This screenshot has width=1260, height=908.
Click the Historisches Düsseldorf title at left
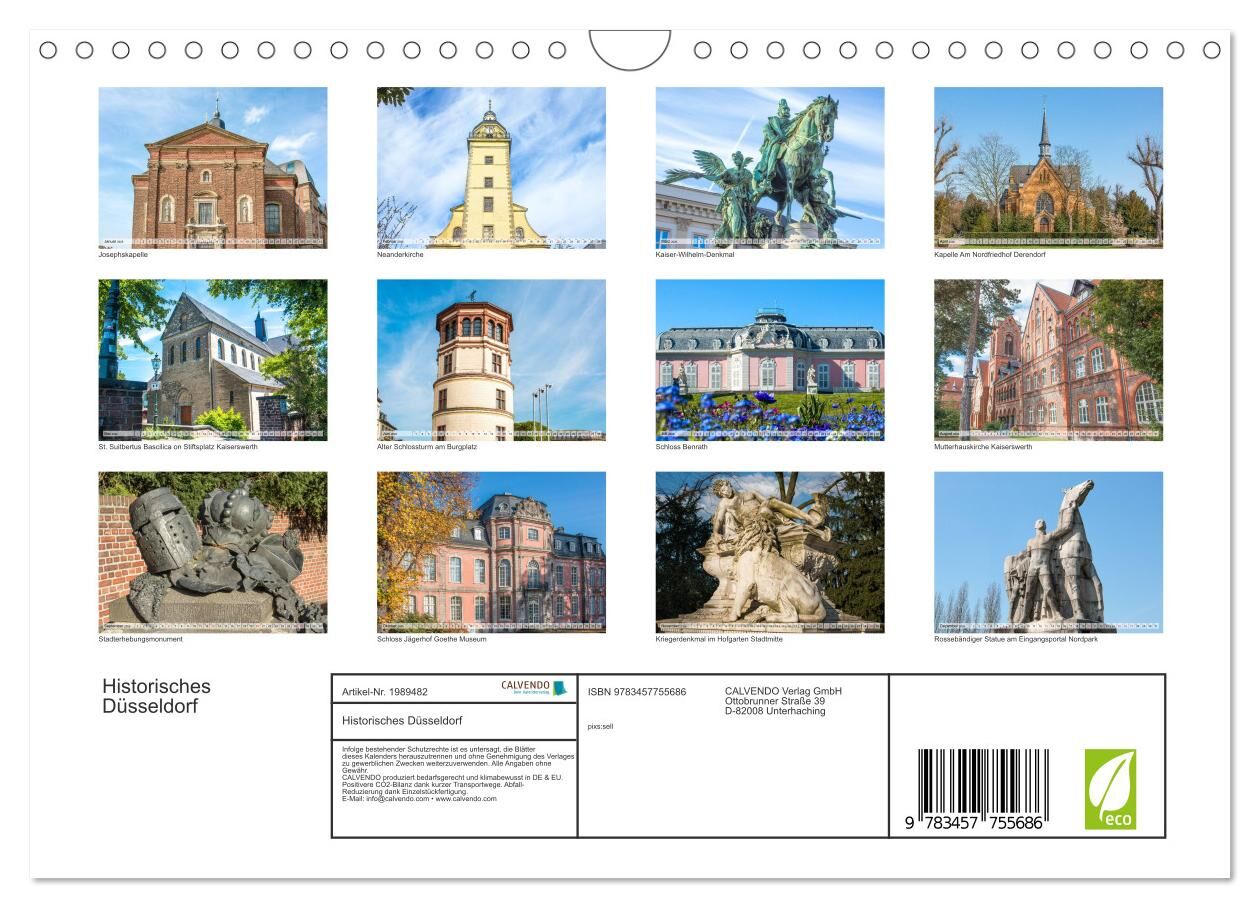click(156, 696)
